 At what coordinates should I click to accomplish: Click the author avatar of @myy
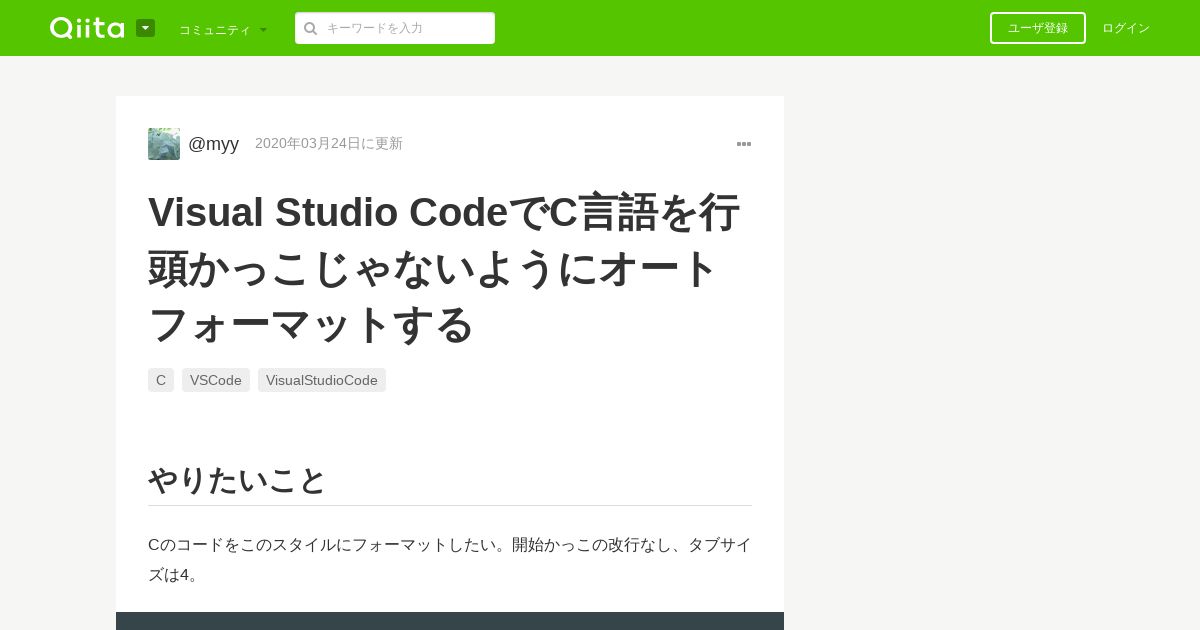click(x=164, y=144)
